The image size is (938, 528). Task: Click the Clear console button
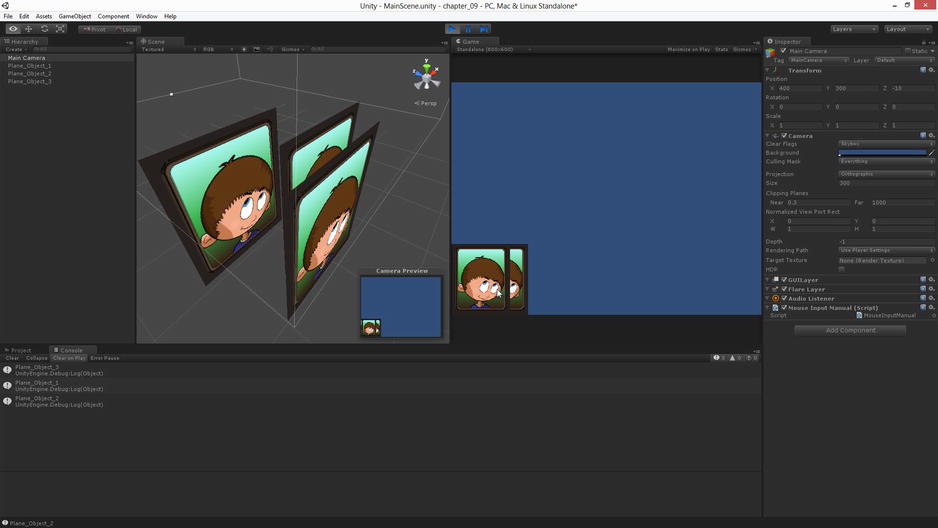[x=12, y=358]
